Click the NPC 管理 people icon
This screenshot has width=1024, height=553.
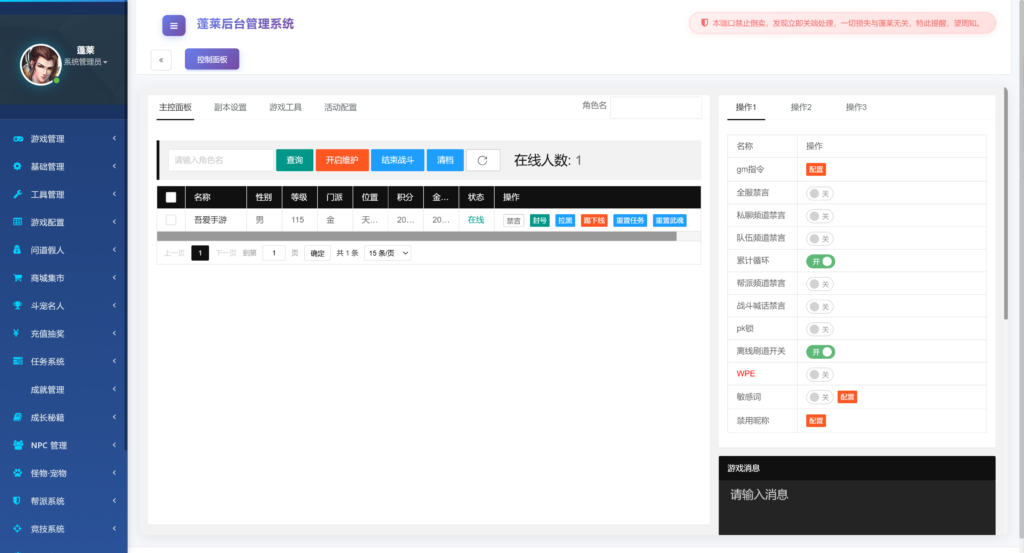pos(18,445)
